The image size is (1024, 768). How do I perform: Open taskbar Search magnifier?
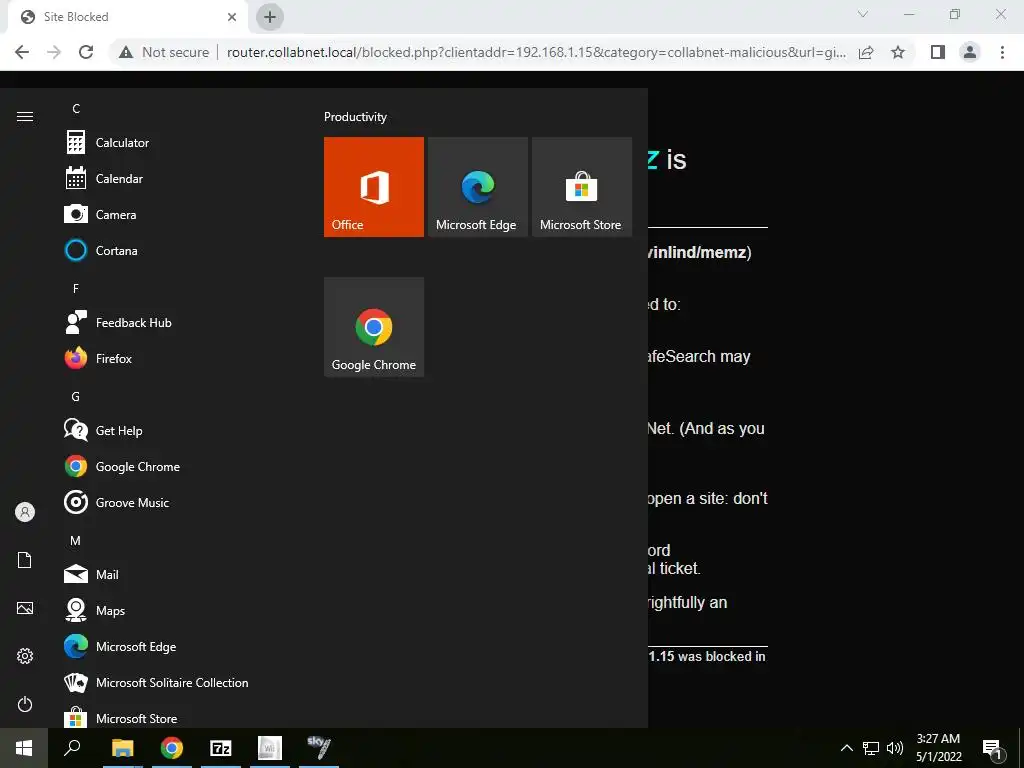tap(72, 748)
